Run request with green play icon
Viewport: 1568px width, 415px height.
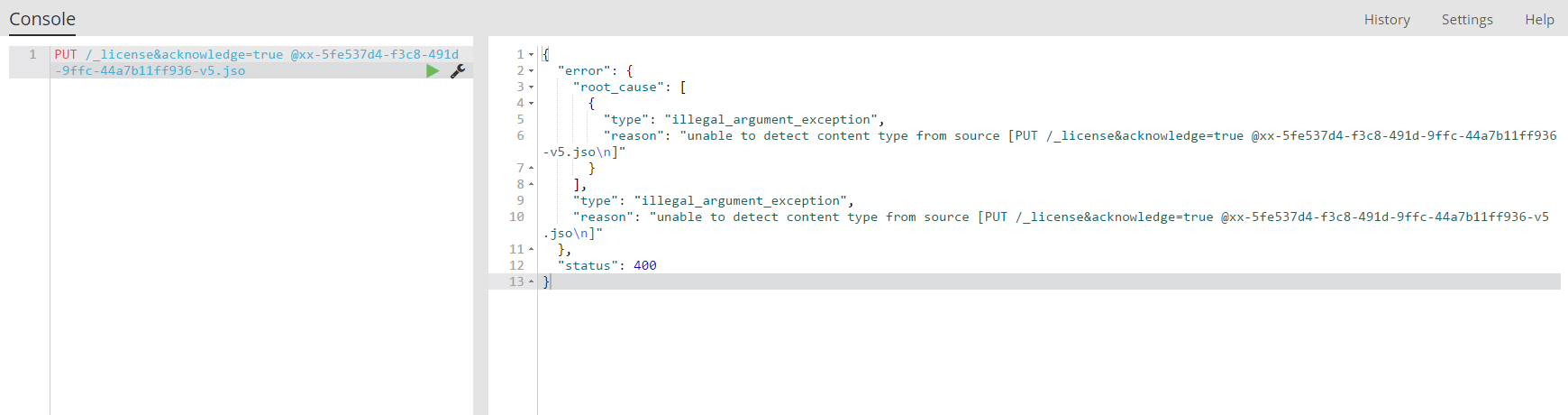(433, 70)
